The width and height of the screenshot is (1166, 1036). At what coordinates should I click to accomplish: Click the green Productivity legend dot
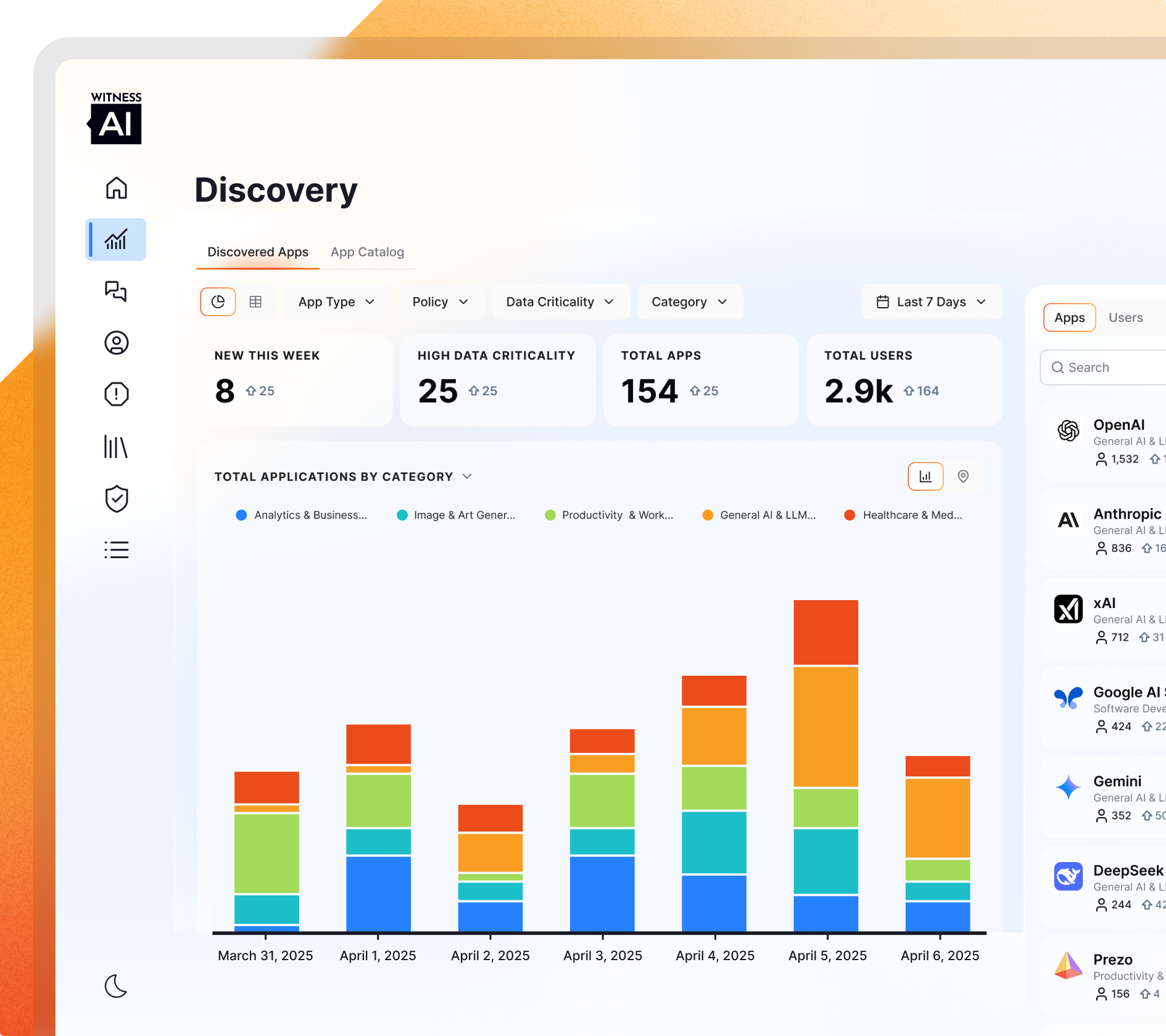pyautogui.click(x=550, y=515)
